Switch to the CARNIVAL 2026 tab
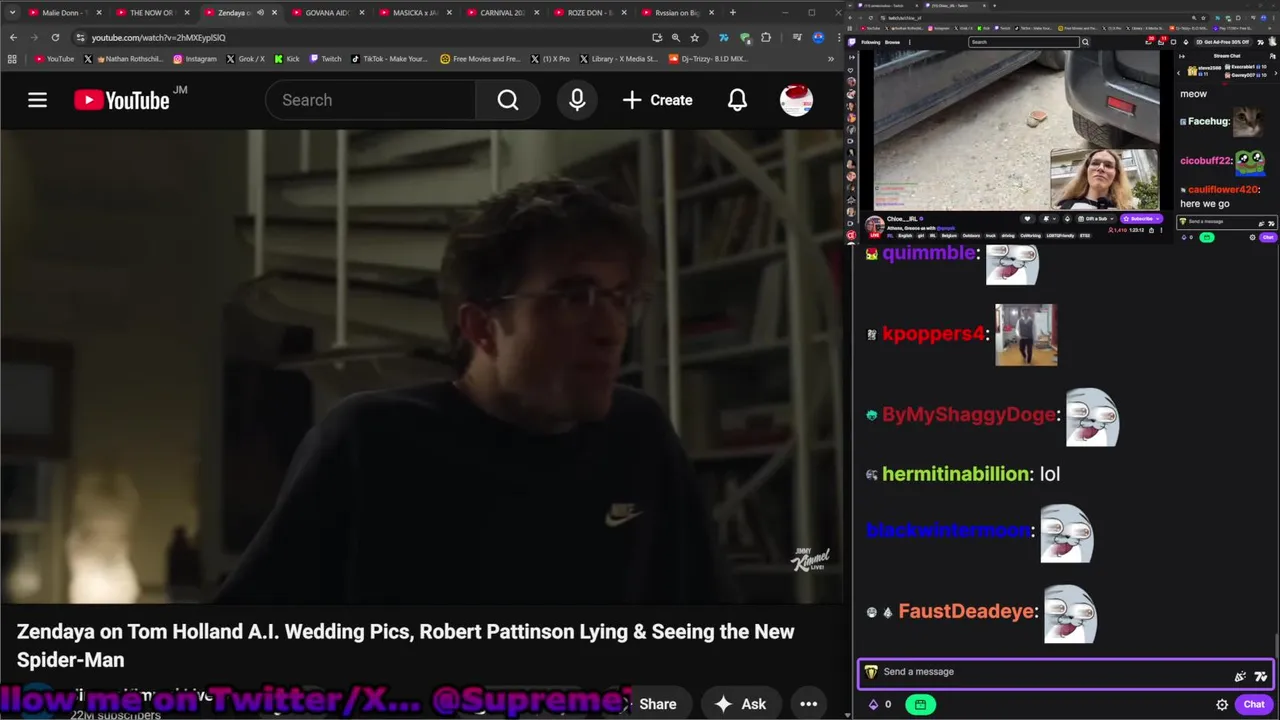The height and width of the screenshot is (720, 1280). pos(502,13)
